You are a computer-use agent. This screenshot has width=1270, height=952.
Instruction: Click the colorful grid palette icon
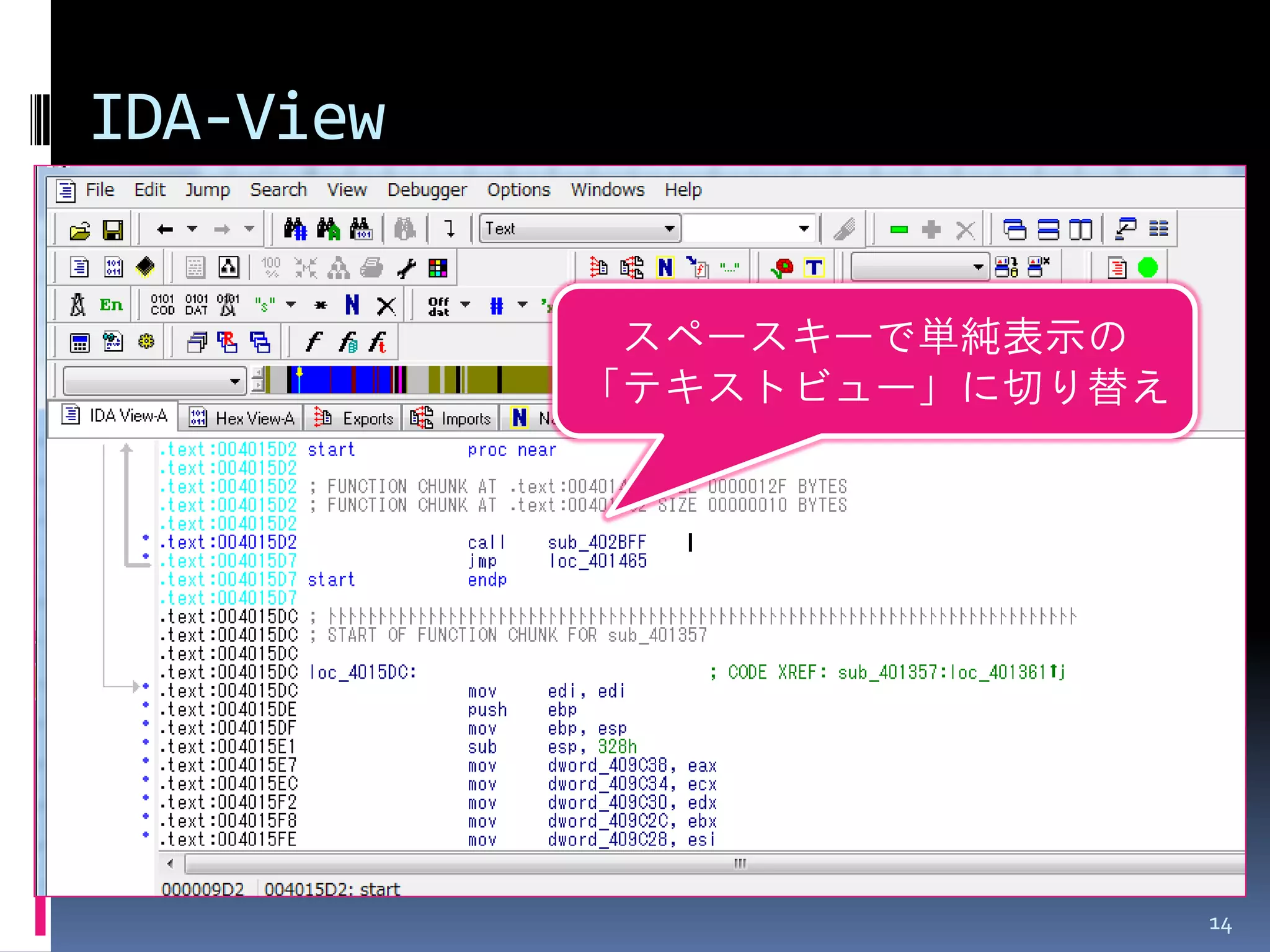coord(438,268)
